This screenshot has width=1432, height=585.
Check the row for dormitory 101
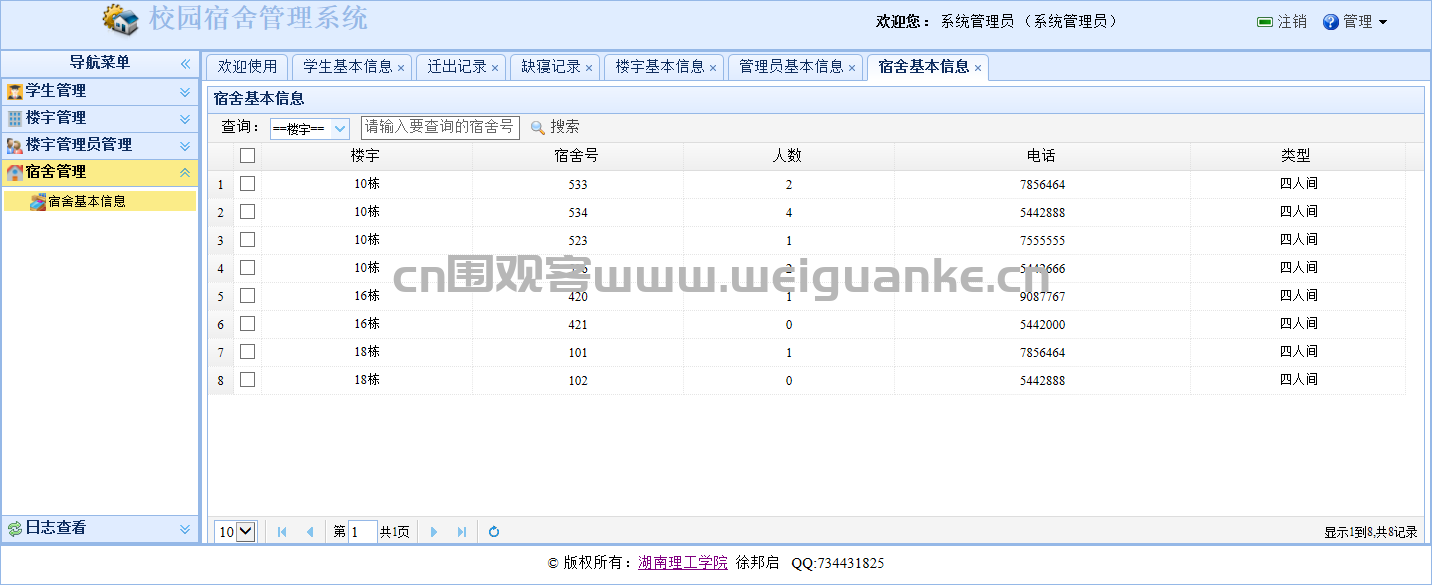(248, 352)
